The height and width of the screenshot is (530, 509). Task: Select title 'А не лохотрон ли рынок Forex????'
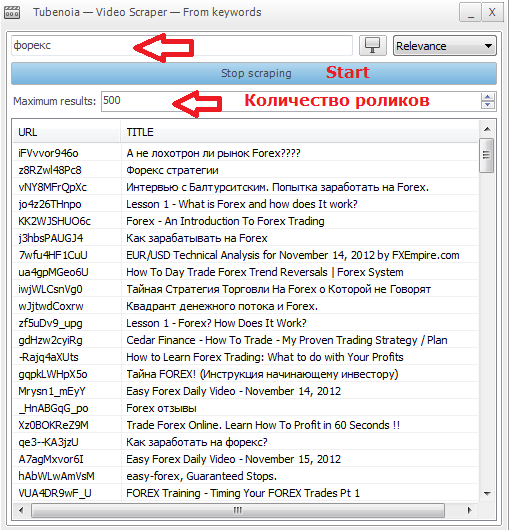[x=213, y=153]
